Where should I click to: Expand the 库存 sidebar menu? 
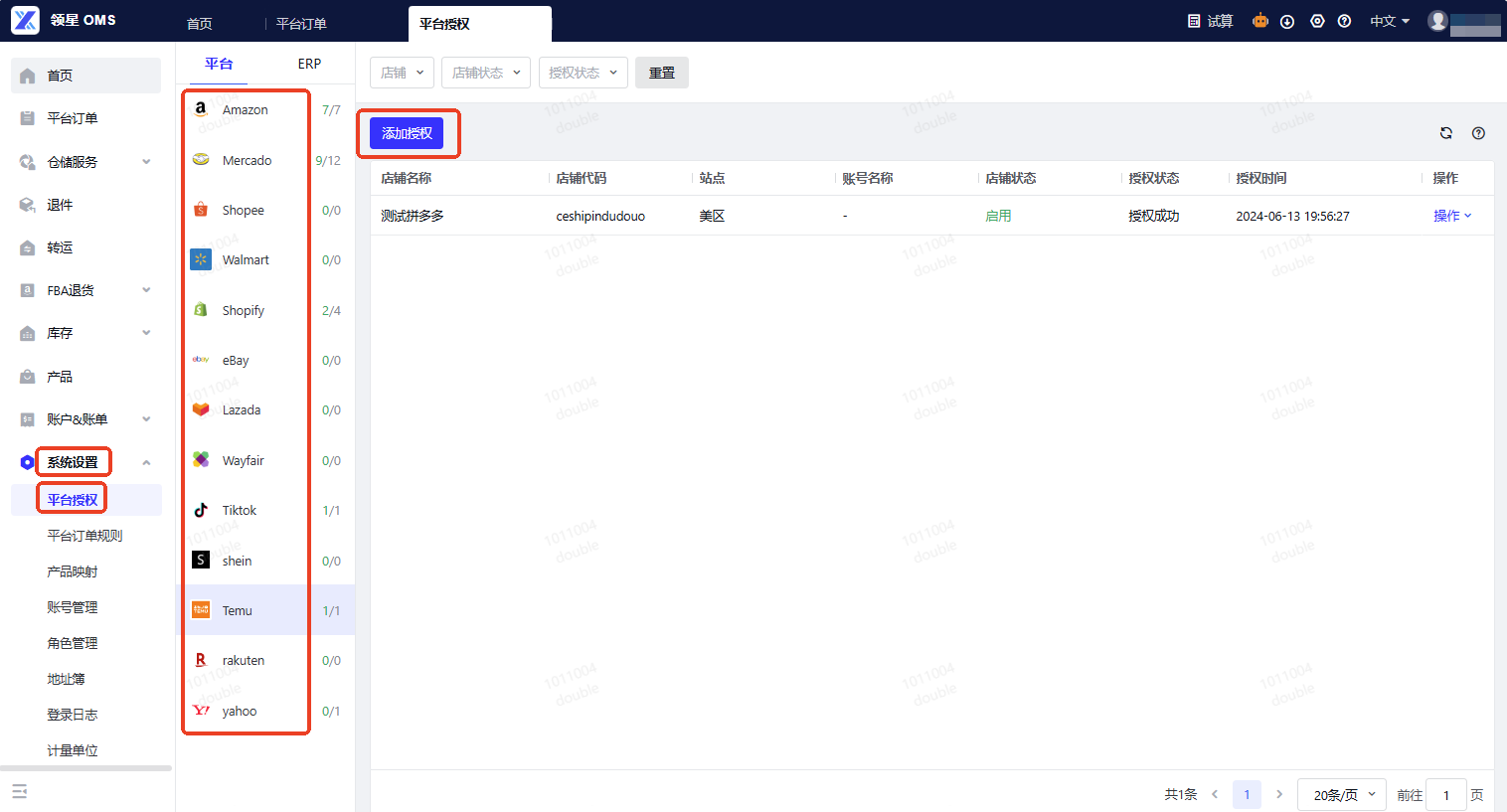pos(146,333)
